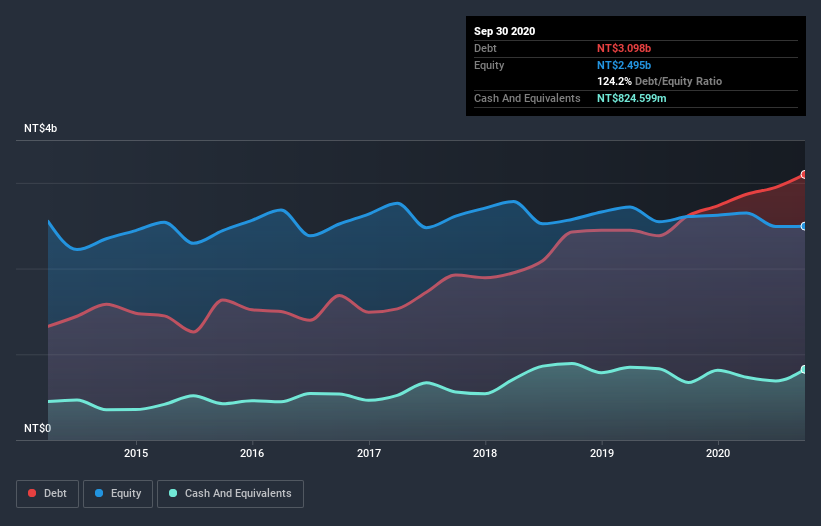
Task: Click the 2018 x-axis label
Action: (x=485, y=453)
